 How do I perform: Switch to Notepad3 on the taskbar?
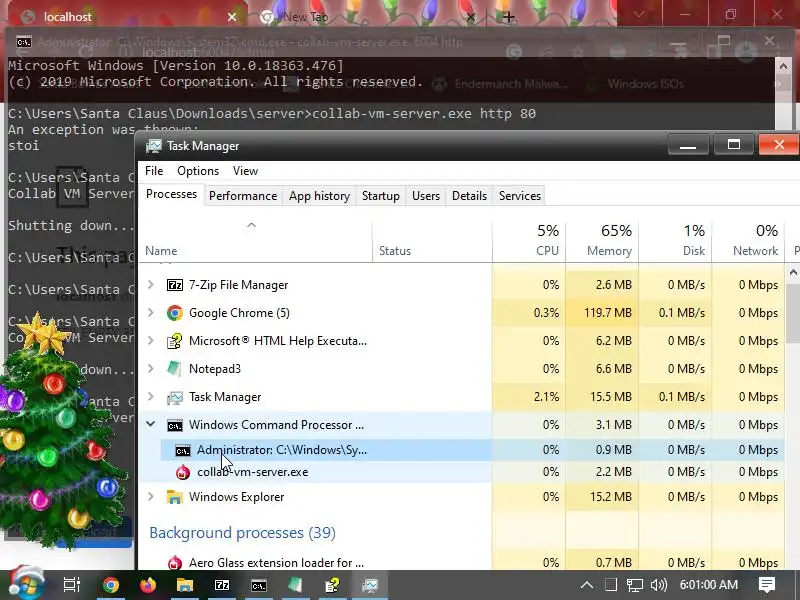pos(295,585)
